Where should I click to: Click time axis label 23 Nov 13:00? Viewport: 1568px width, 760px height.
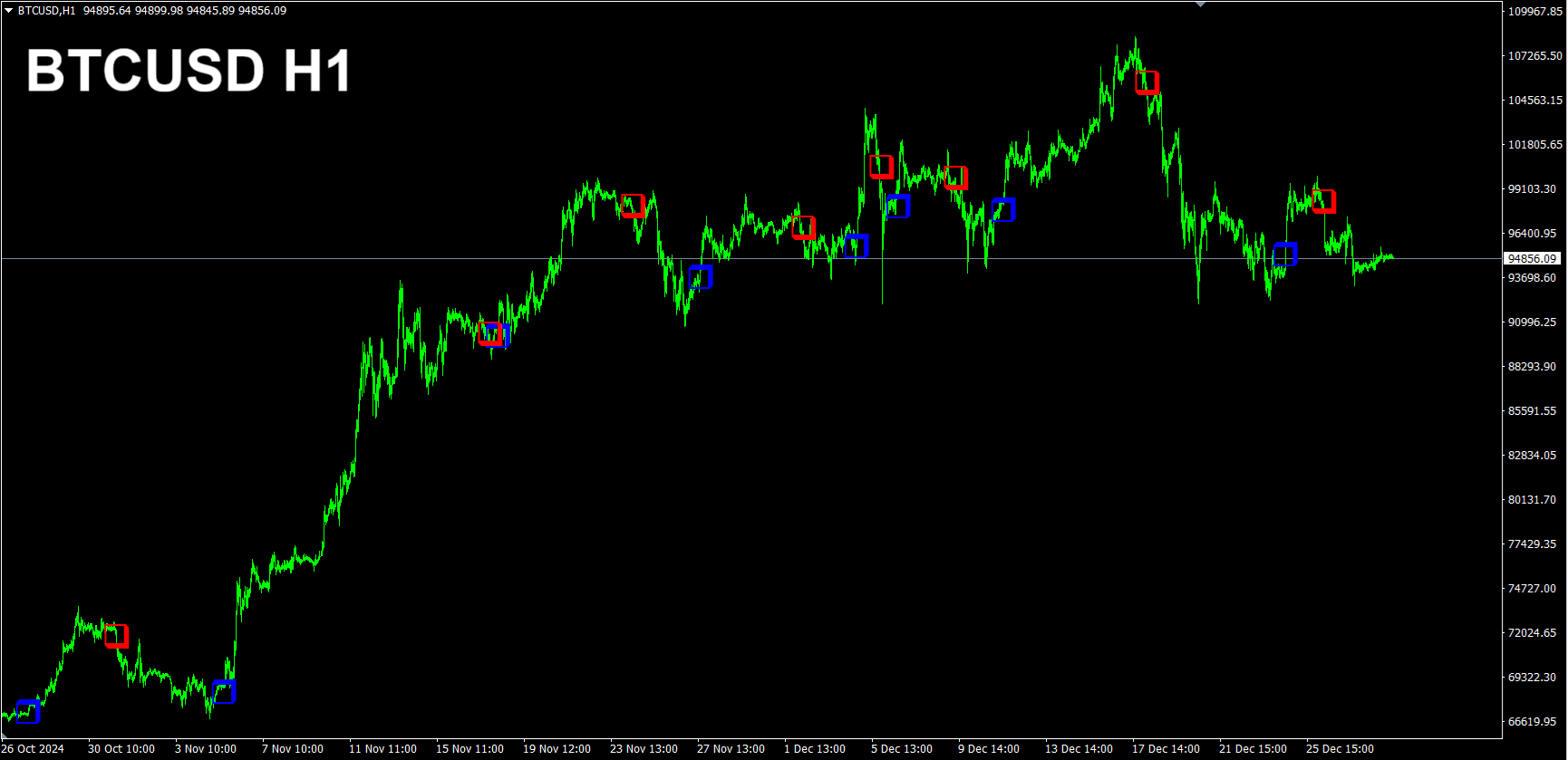pyautogui.click(x=644, y=749)
